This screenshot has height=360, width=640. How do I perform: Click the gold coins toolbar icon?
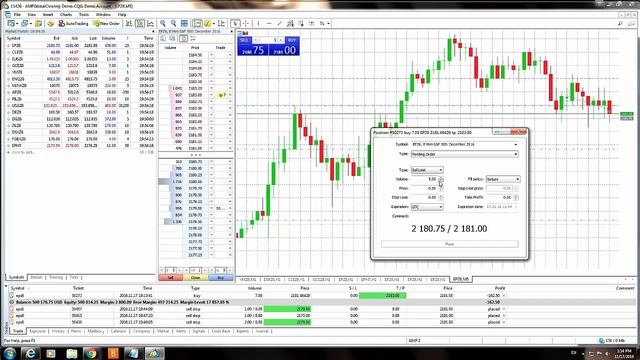tap(50, 24)
